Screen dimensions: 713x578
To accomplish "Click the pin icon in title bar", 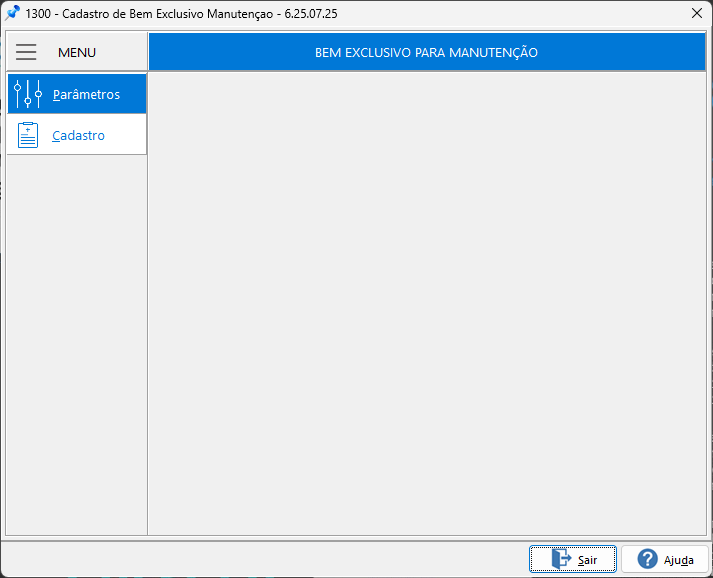I will [12, 13].
